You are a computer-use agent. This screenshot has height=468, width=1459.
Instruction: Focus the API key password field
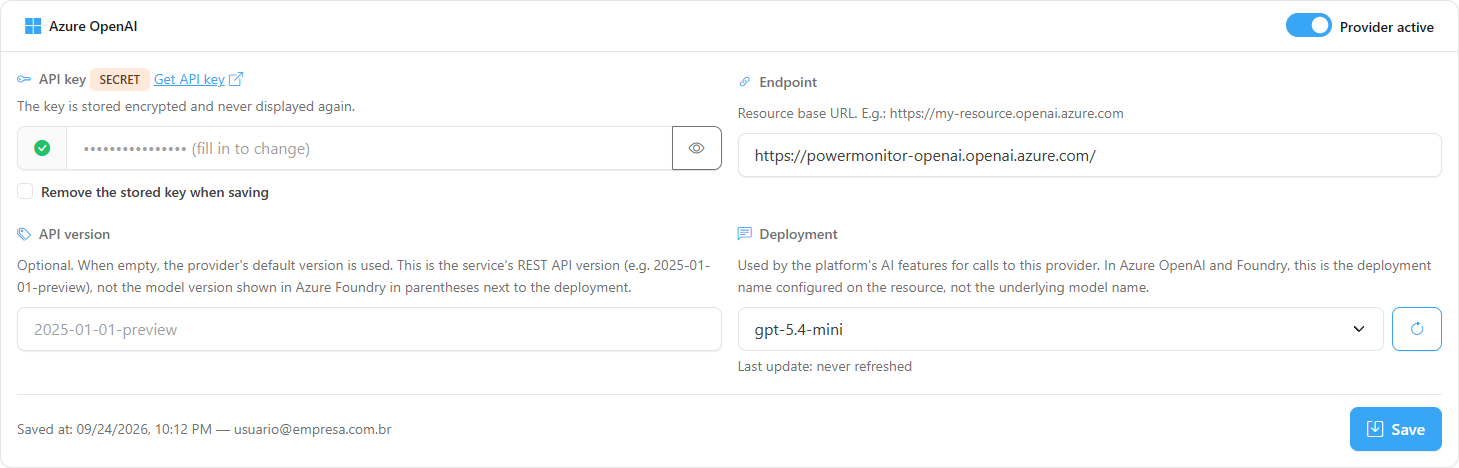369,148
